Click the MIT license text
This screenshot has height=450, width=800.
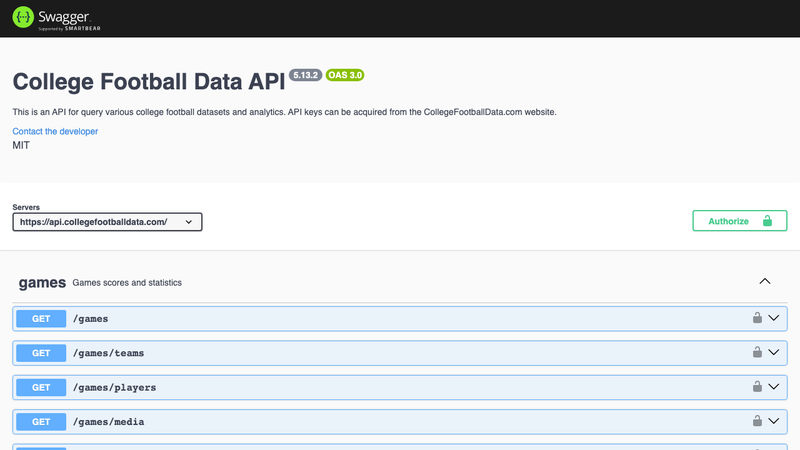click(x=21, y=145)
